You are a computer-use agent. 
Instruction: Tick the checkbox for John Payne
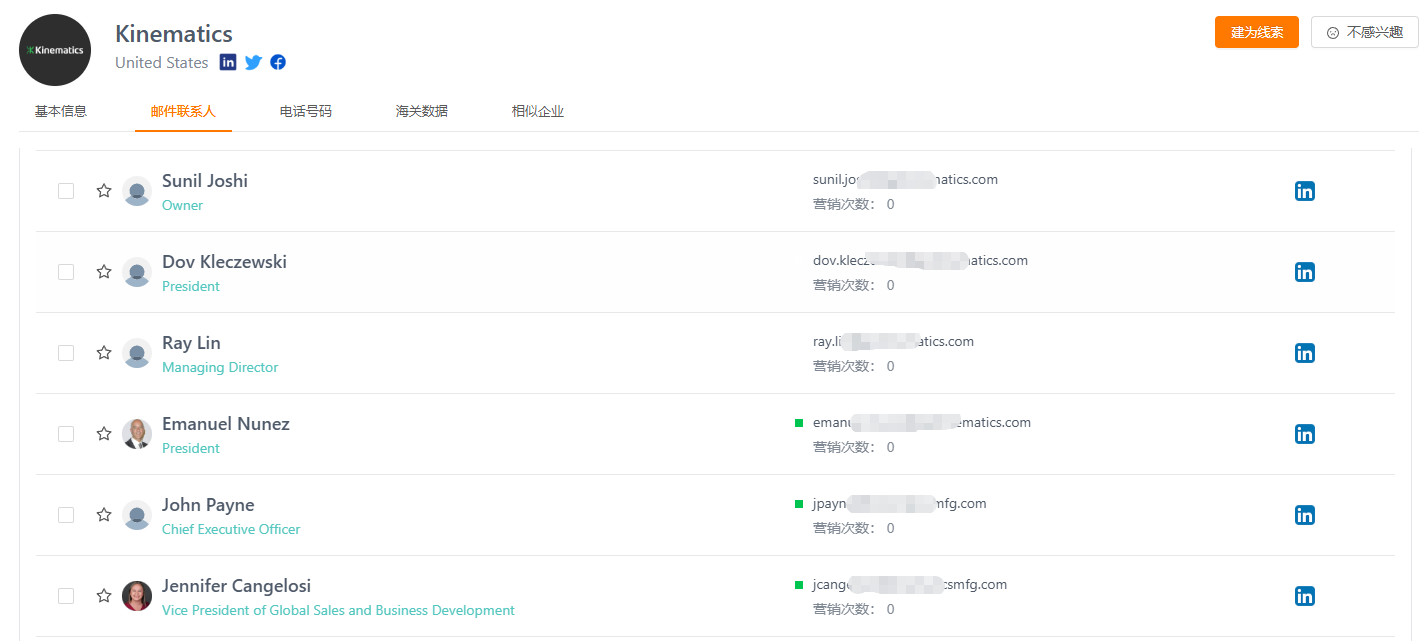coord(66,515)
